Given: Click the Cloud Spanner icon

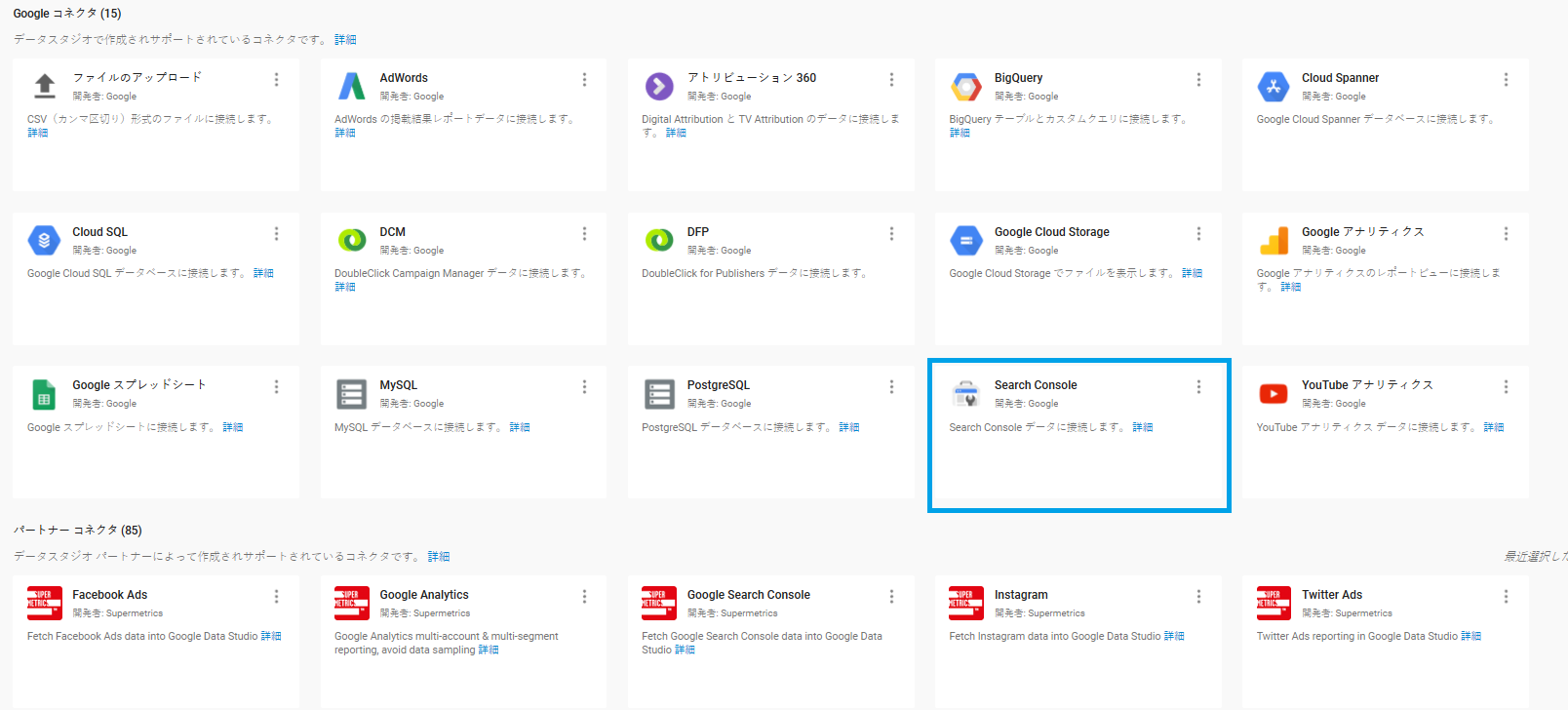Looking at the screenshot, I should click(x=1274, y=86).
